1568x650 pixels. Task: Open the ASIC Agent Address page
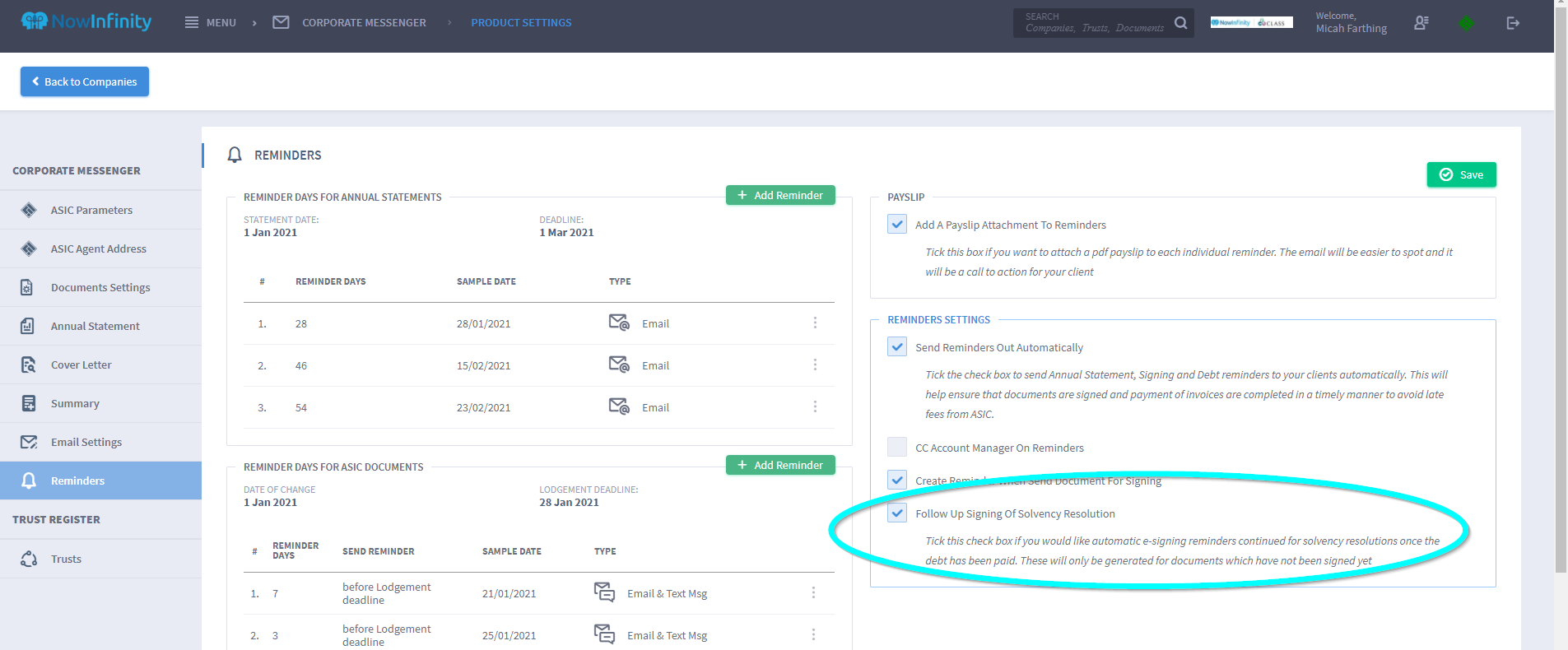[x=99, y=248]
